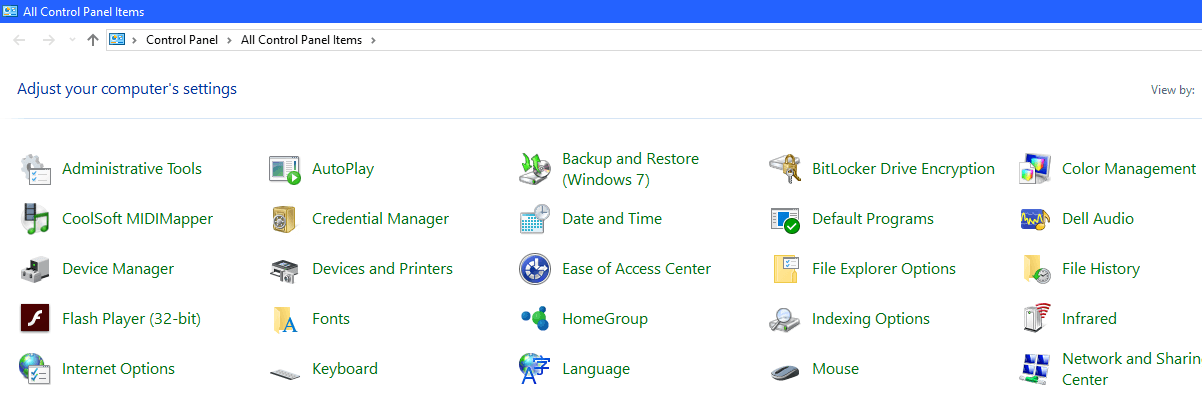The height and width of the screenshot is (400, 1202).
Task: Open the Device Manager icon
Action: pyautogui.click(x=36, y=269)
